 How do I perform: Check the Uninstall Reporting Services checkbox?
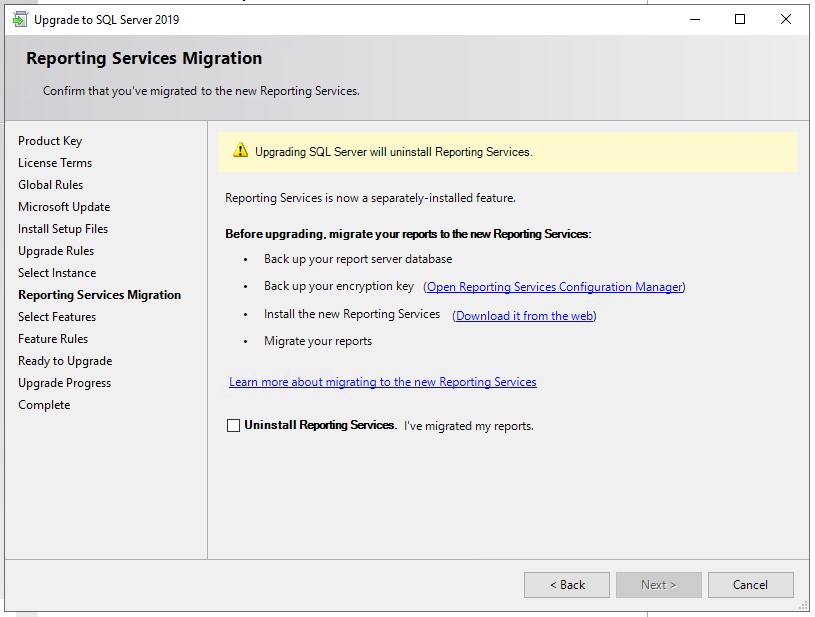[233, 426]
